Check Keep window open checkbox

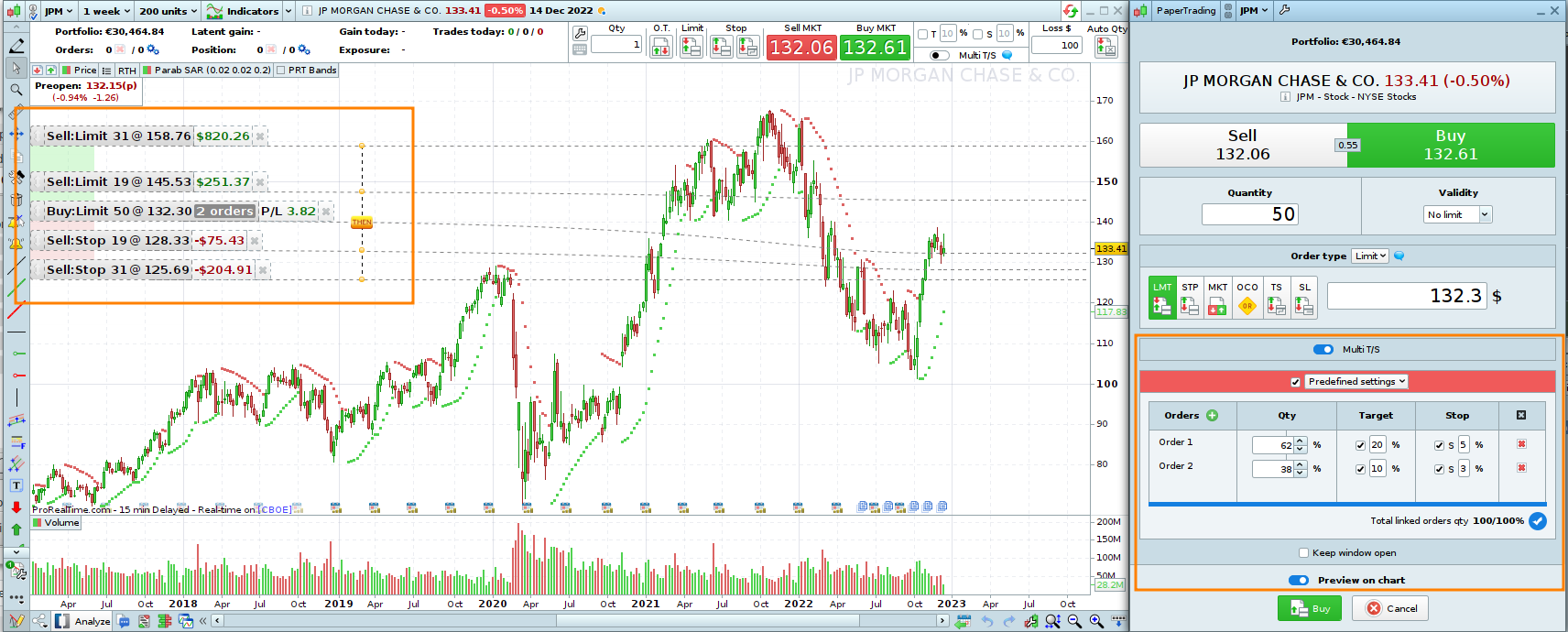tap(1303, 552)
